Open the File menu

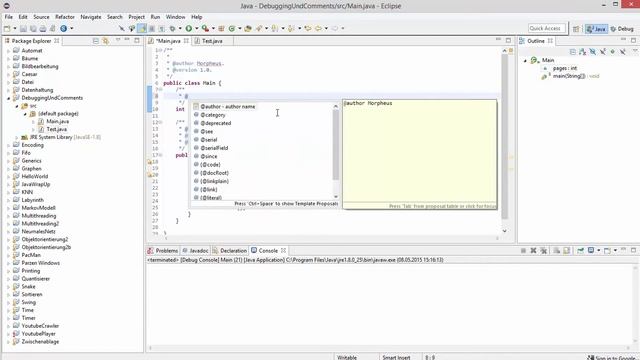[9, 17]
